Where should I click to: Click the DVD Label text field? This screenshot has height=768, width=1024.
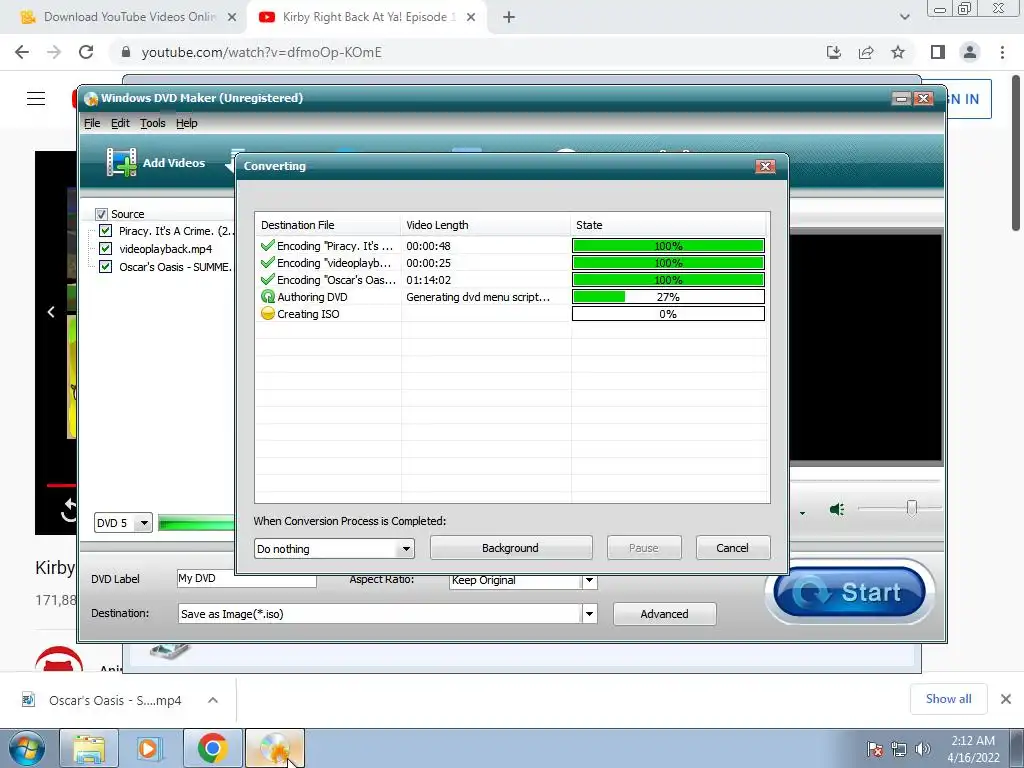tap(247, 577)
